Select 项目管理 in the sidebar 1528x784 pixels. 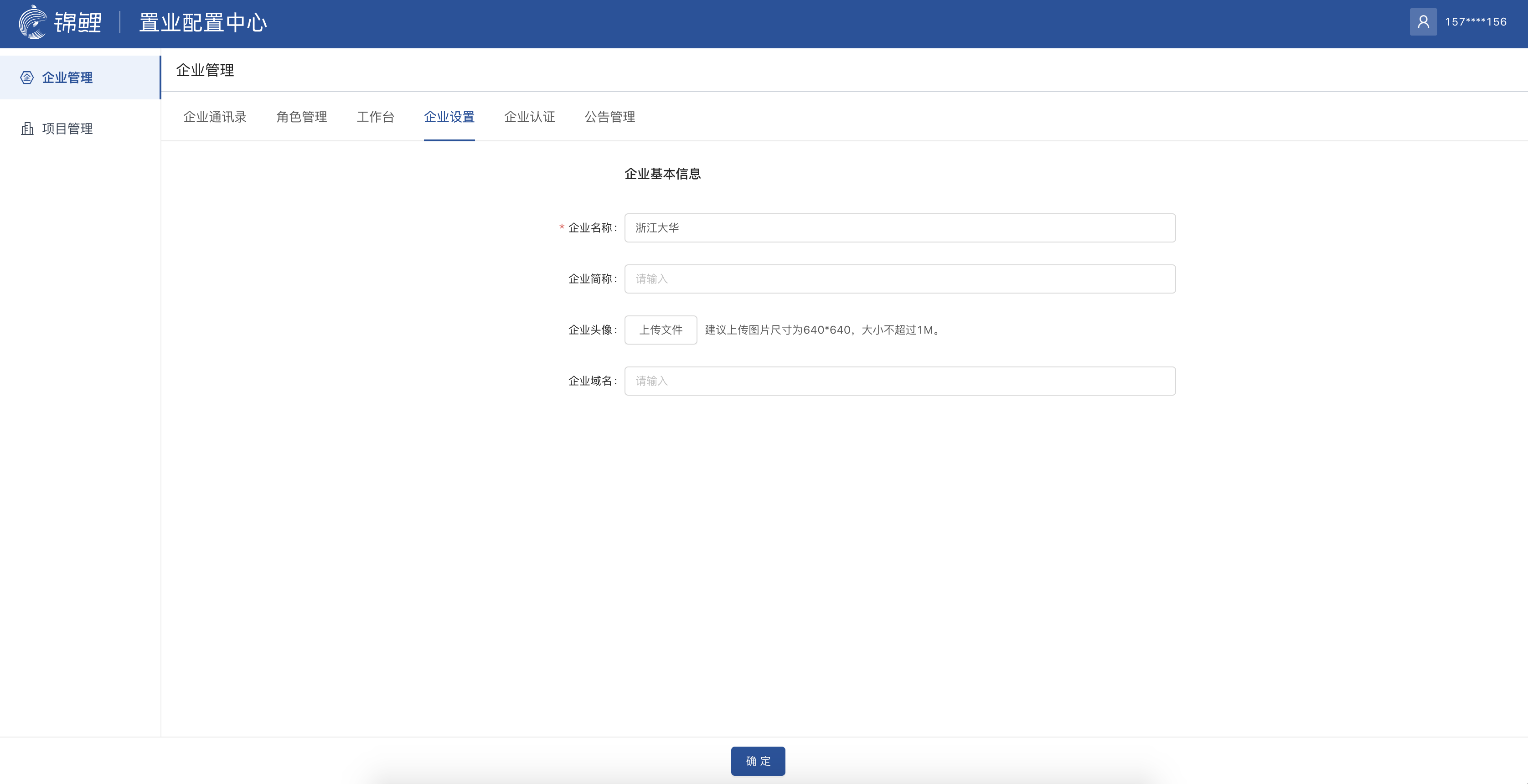[67, 129]
